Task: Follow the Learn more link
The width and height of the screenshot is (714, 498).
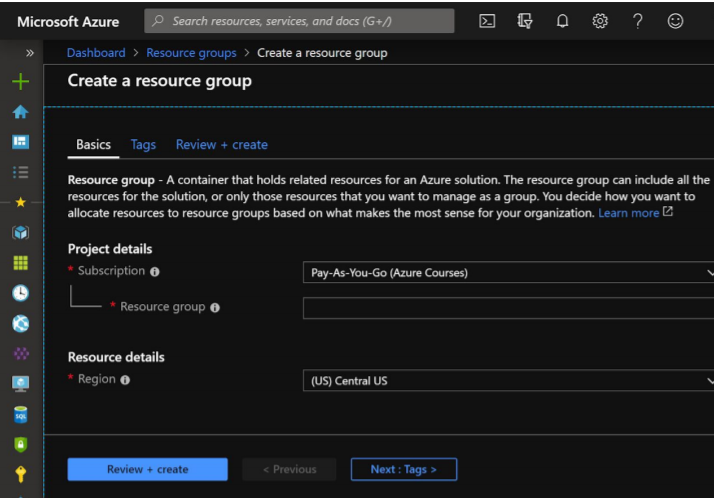Action: point(628,214)
